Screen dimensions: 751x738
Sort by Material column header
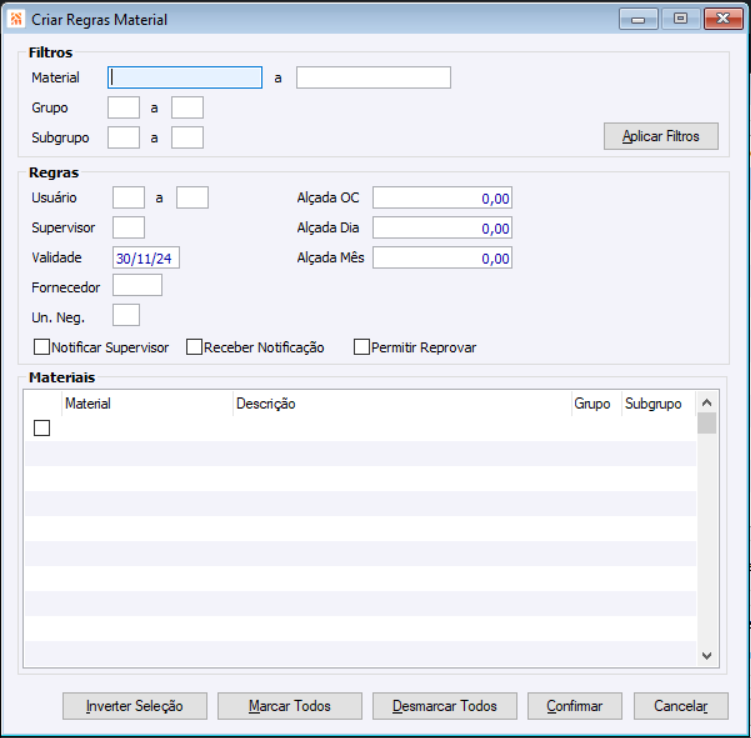tap(147, 403)
